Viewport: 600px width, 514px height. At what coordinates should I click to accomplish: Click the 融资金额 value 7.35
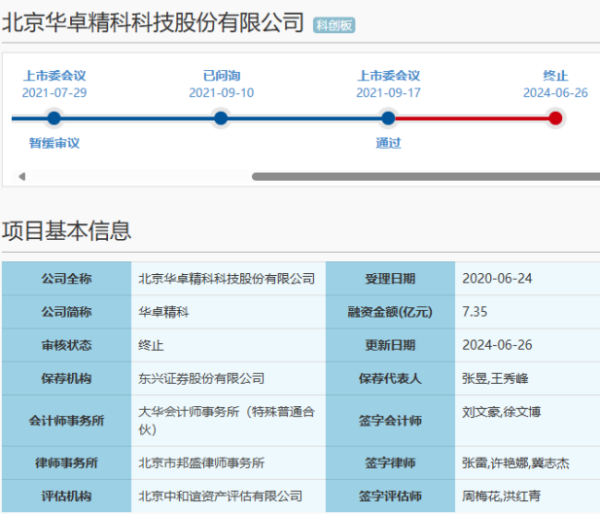coord(474,312)
